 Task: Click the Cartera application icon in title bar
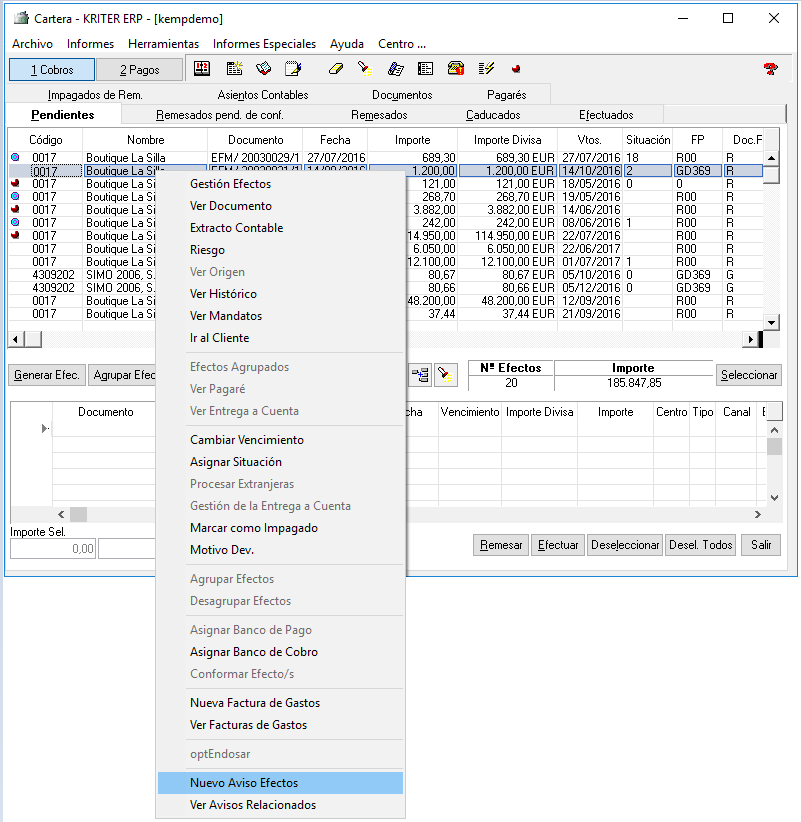[x=21, y=18]
